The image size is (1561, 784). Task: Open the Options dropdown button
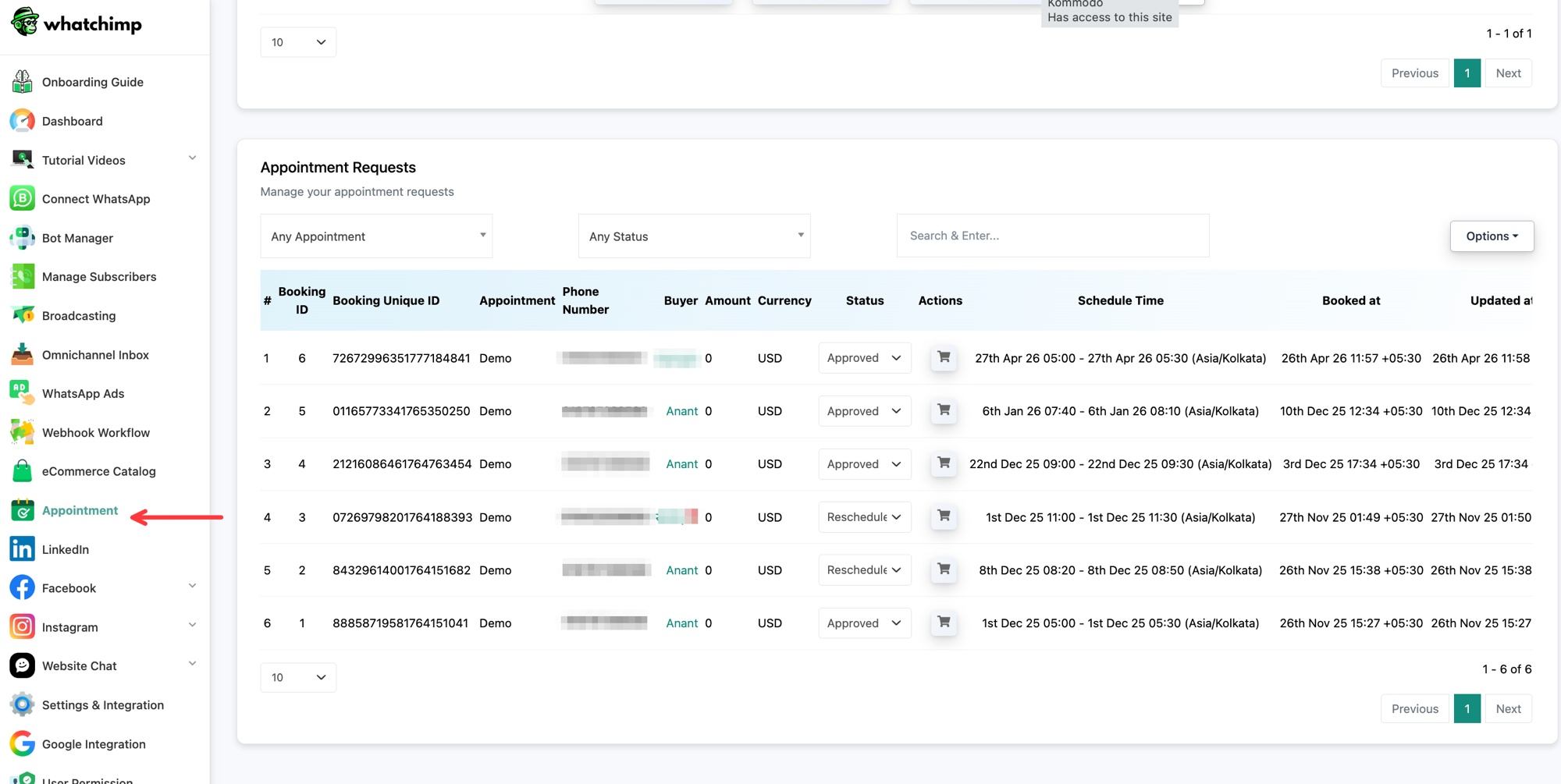[1492, 236]
